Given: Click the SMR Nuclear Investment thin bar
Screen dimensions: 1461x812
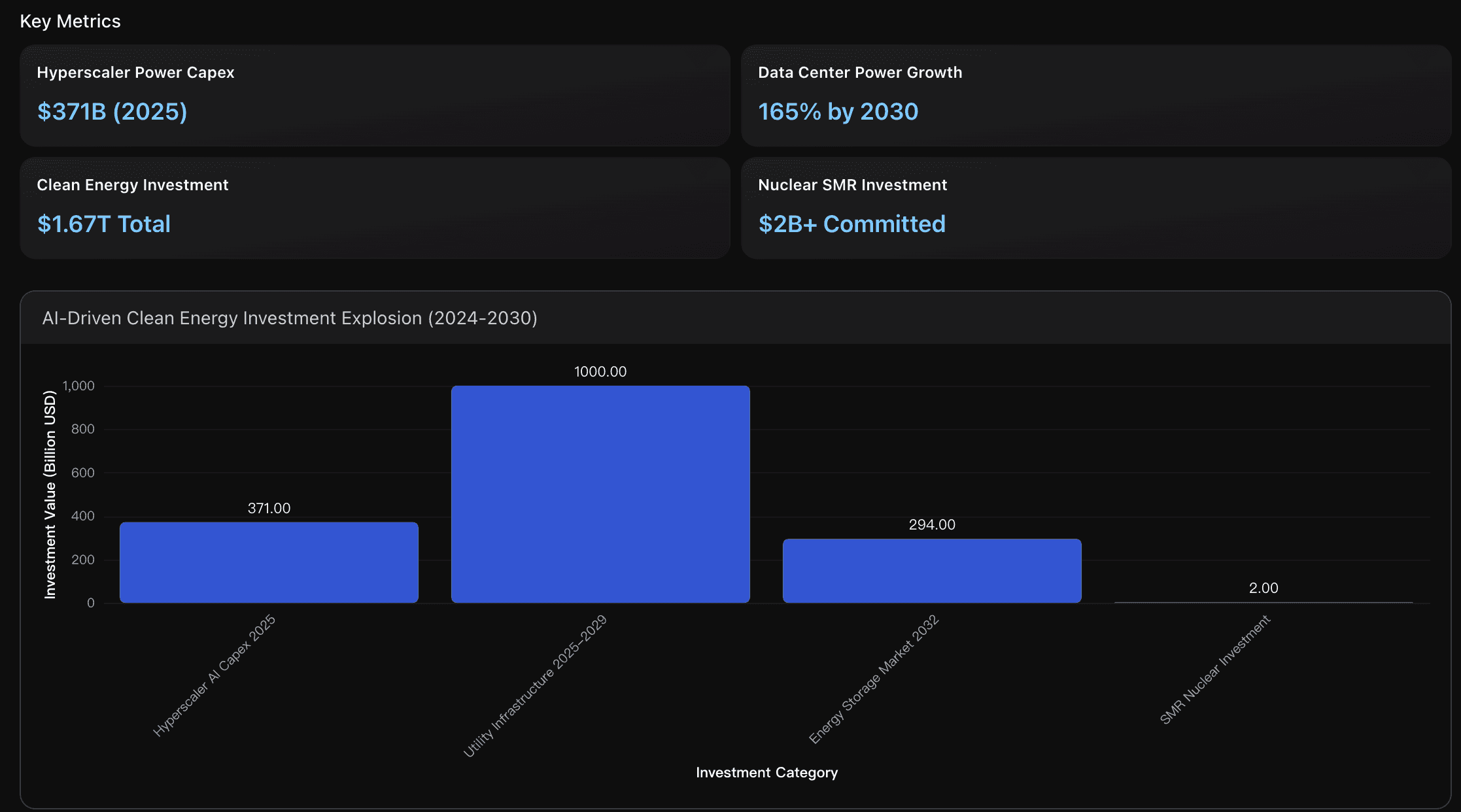Looking at the screenshot, I should pyautogui.click(x=1263, y=602).
